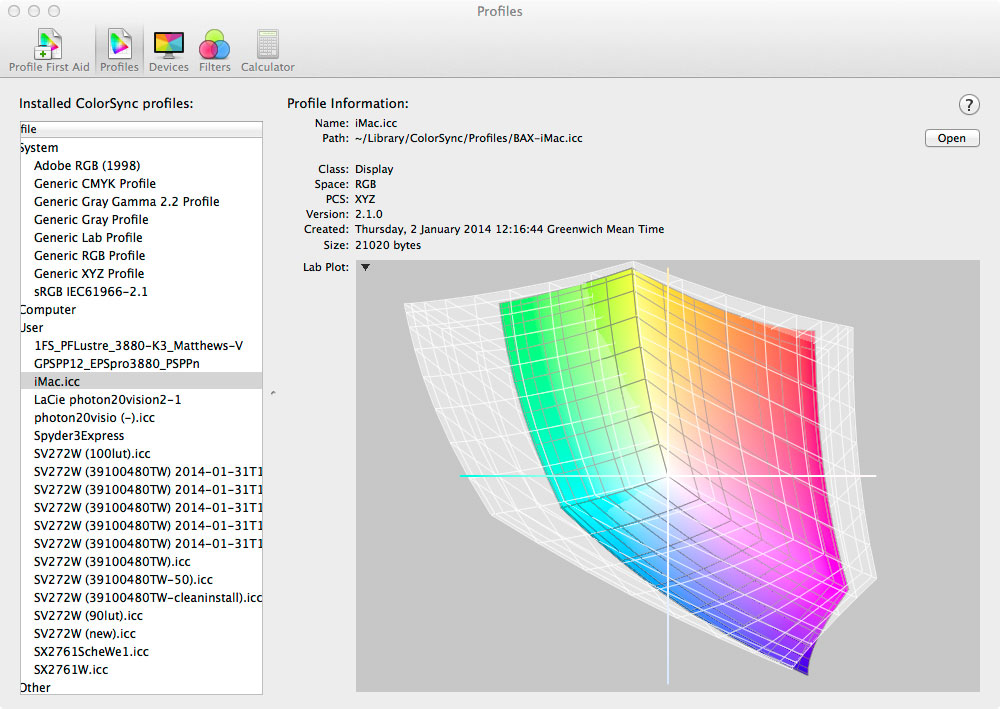1000x709 pixels.
Task: Click the split-pane divider handle dot
Action: click(273, 393)
